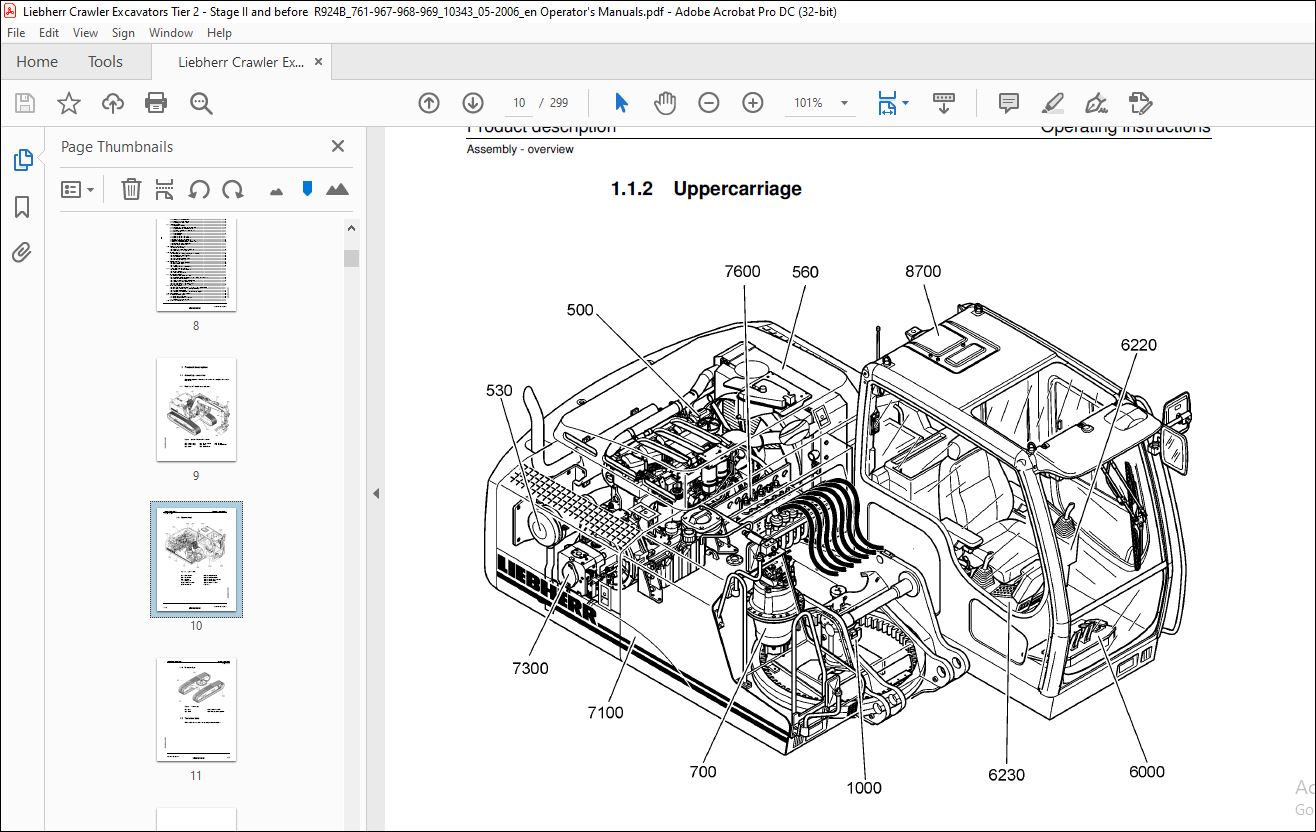This screenshot has width=1316, height=832.
Task: Click the 7300 part label
Action: click(x=530, y=668)
